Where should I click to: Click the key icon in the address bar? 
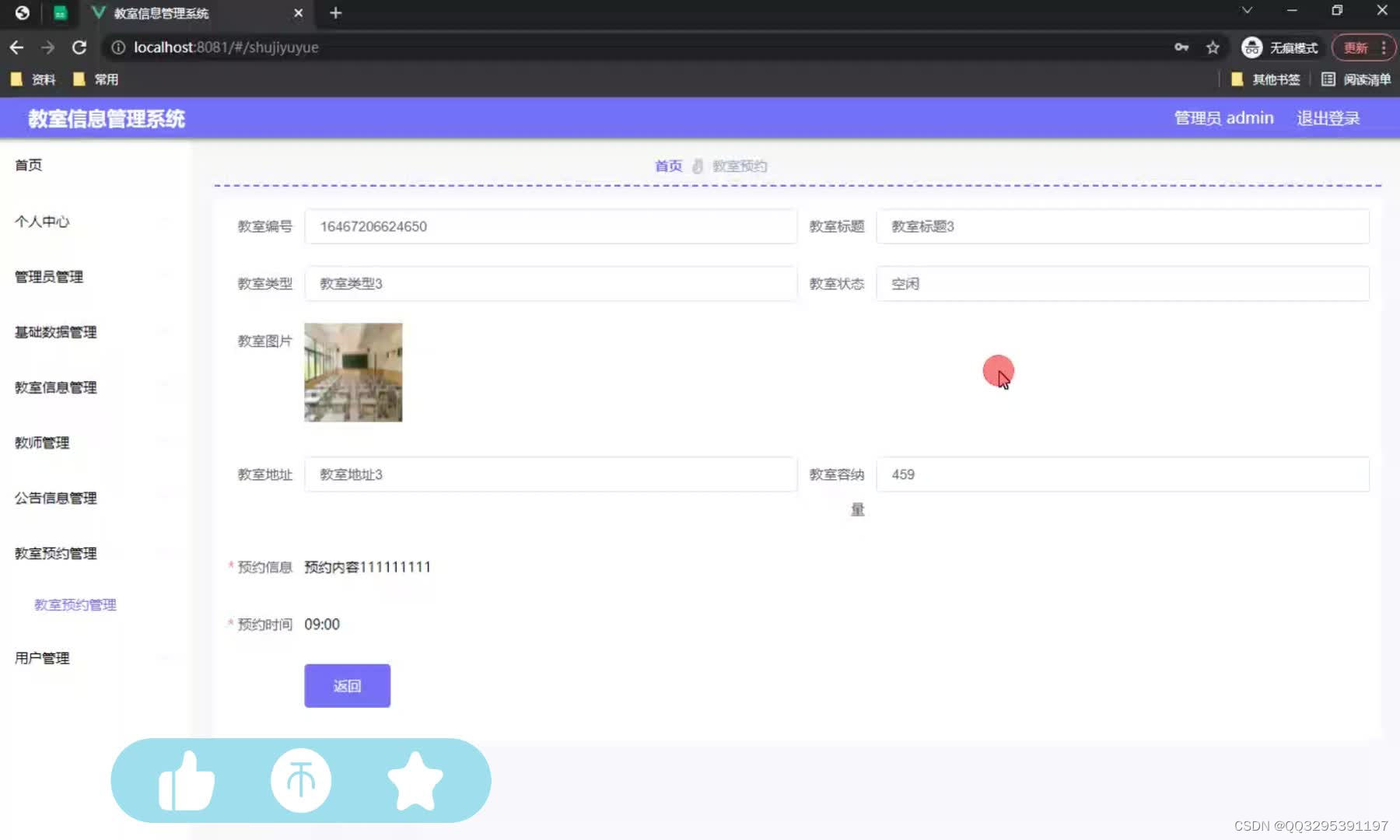tap(1181, 47)
